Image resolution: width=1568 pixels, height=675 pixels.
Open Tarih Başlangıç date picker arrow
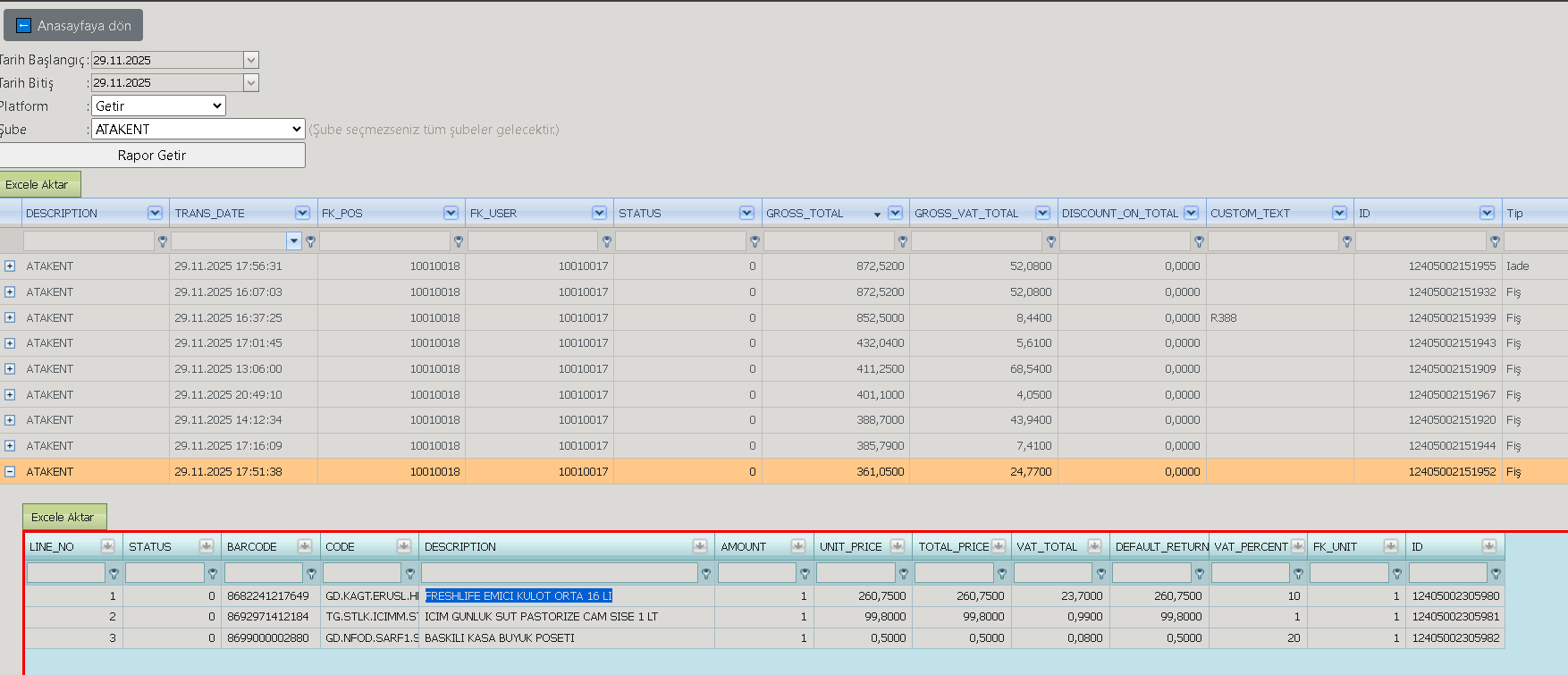251,60
